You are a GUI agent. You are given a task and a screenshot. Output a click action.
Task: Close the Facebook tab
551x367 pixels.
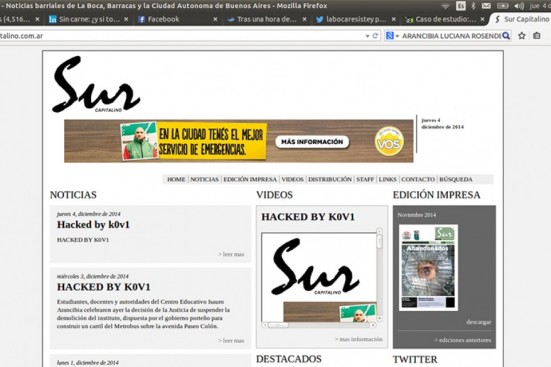(215, 19)
